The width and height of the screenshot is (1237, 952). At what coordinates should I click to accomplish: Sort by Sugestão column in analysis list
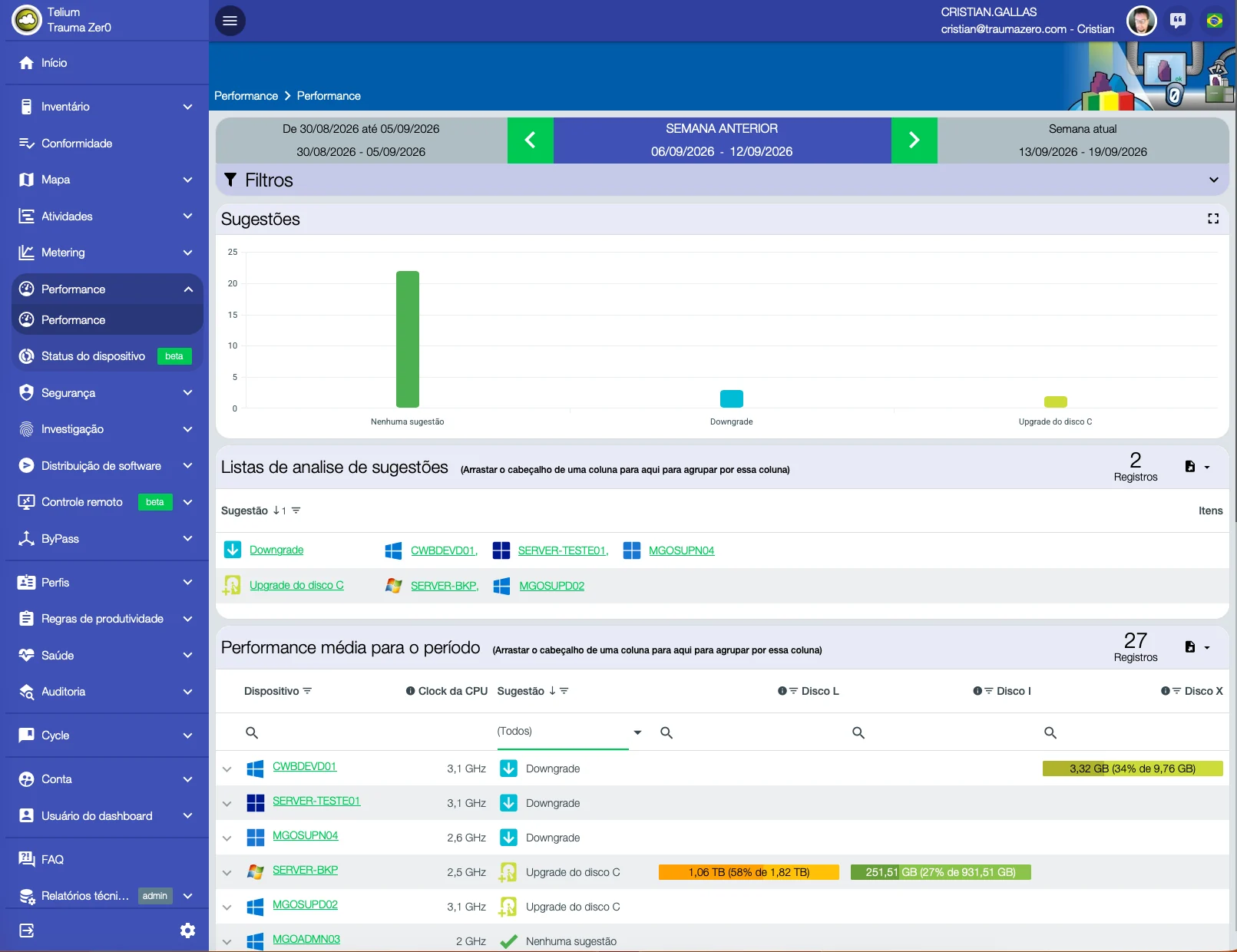click(244, 511)
